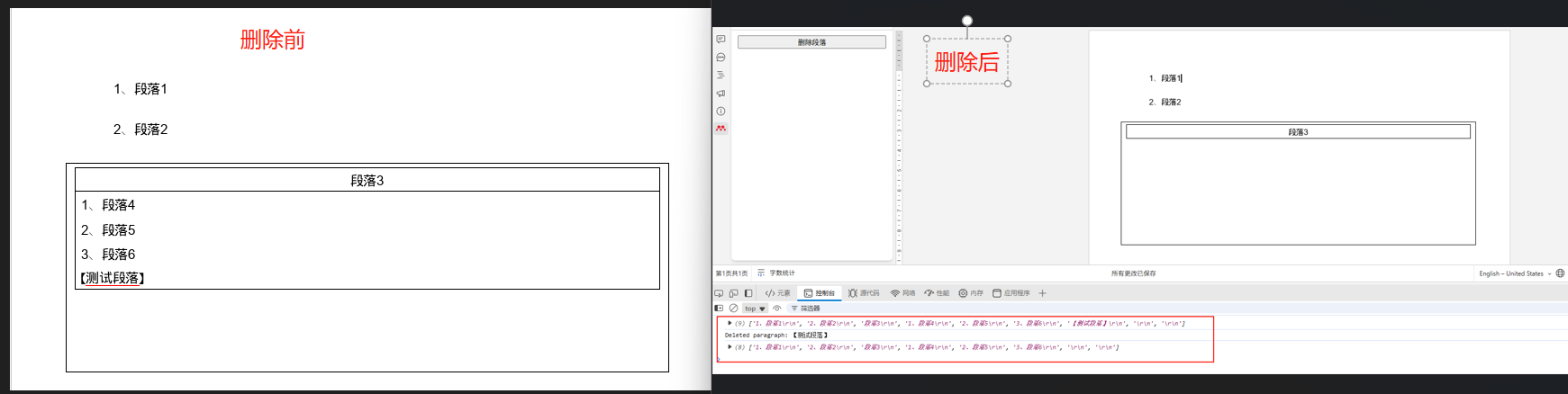Click the megaphone feedback icon in sidebar
1568x394 pixels.
pyautogui.click(x=721, y=93)
